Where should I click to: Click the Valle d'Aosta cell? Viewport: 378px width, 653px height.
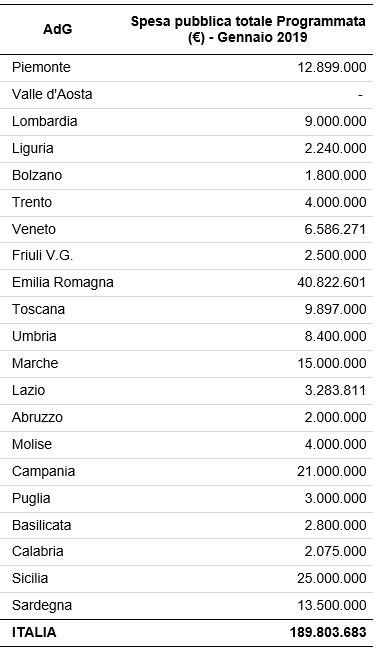[x=52, y=95]
